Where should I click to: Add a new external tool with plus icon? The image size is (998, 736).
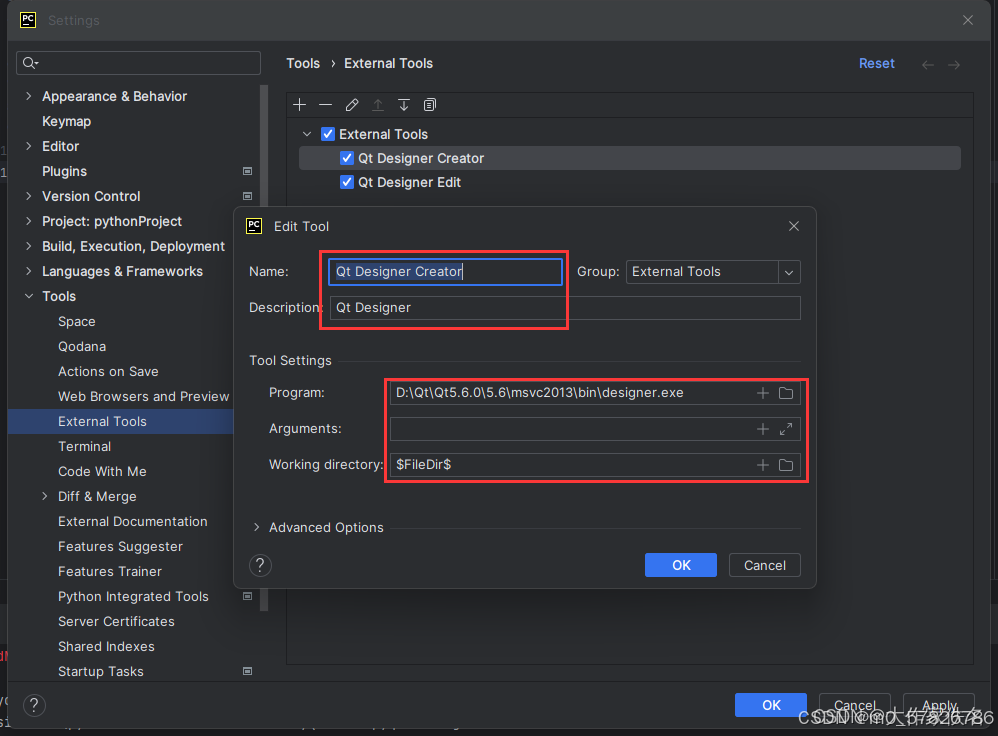click(300, 105)
